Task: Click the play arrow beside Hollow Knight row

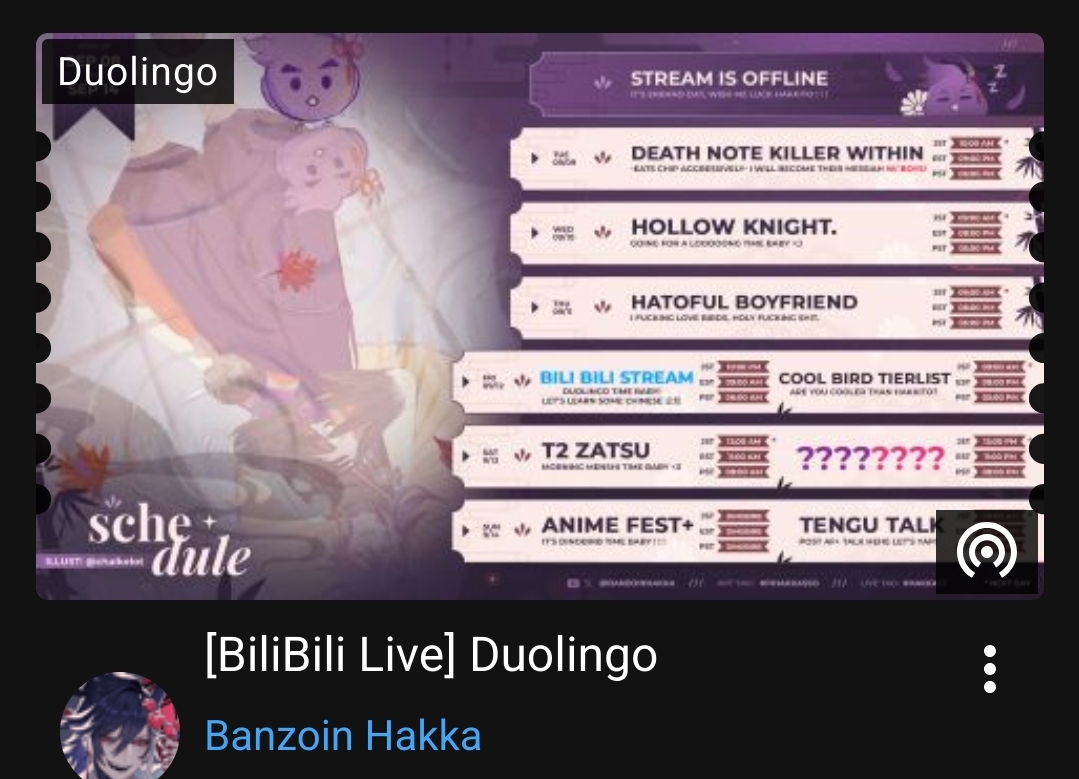Action: [535, 233]
